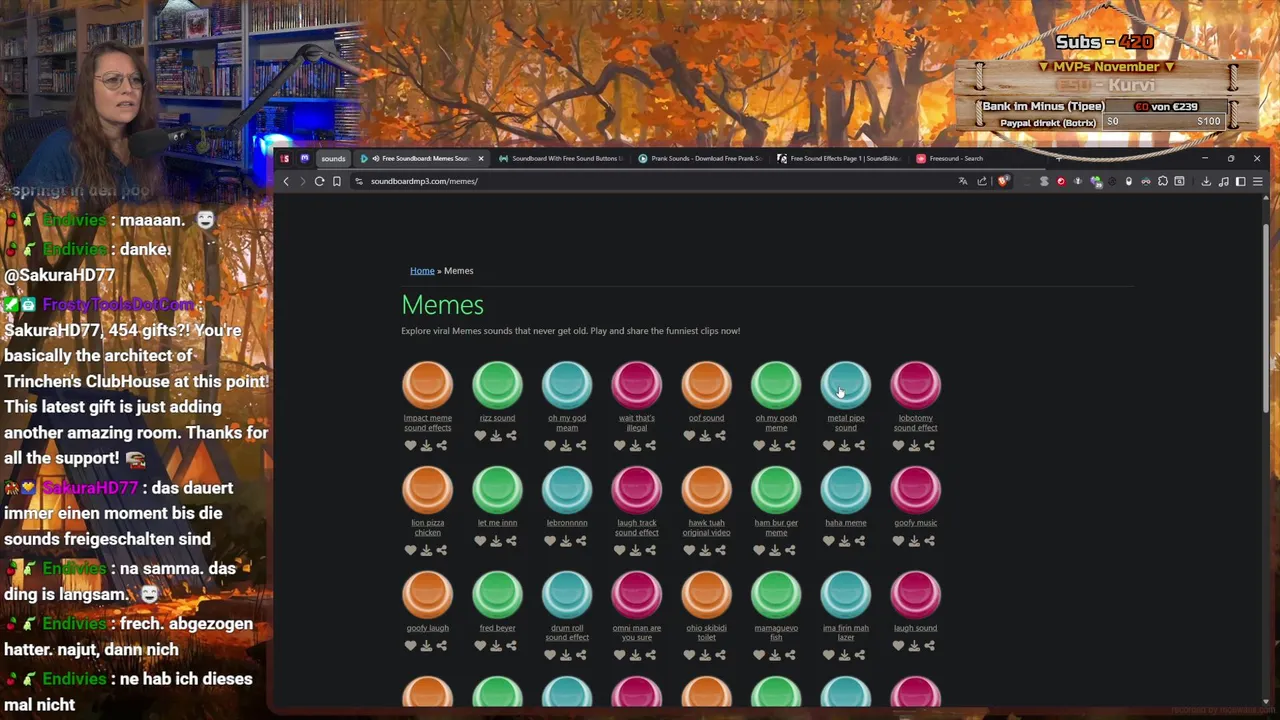Viewport: 1280px width, 720px height.
Task: Favorite the rizz sound with heart icon
Action: tap(480, 436)
